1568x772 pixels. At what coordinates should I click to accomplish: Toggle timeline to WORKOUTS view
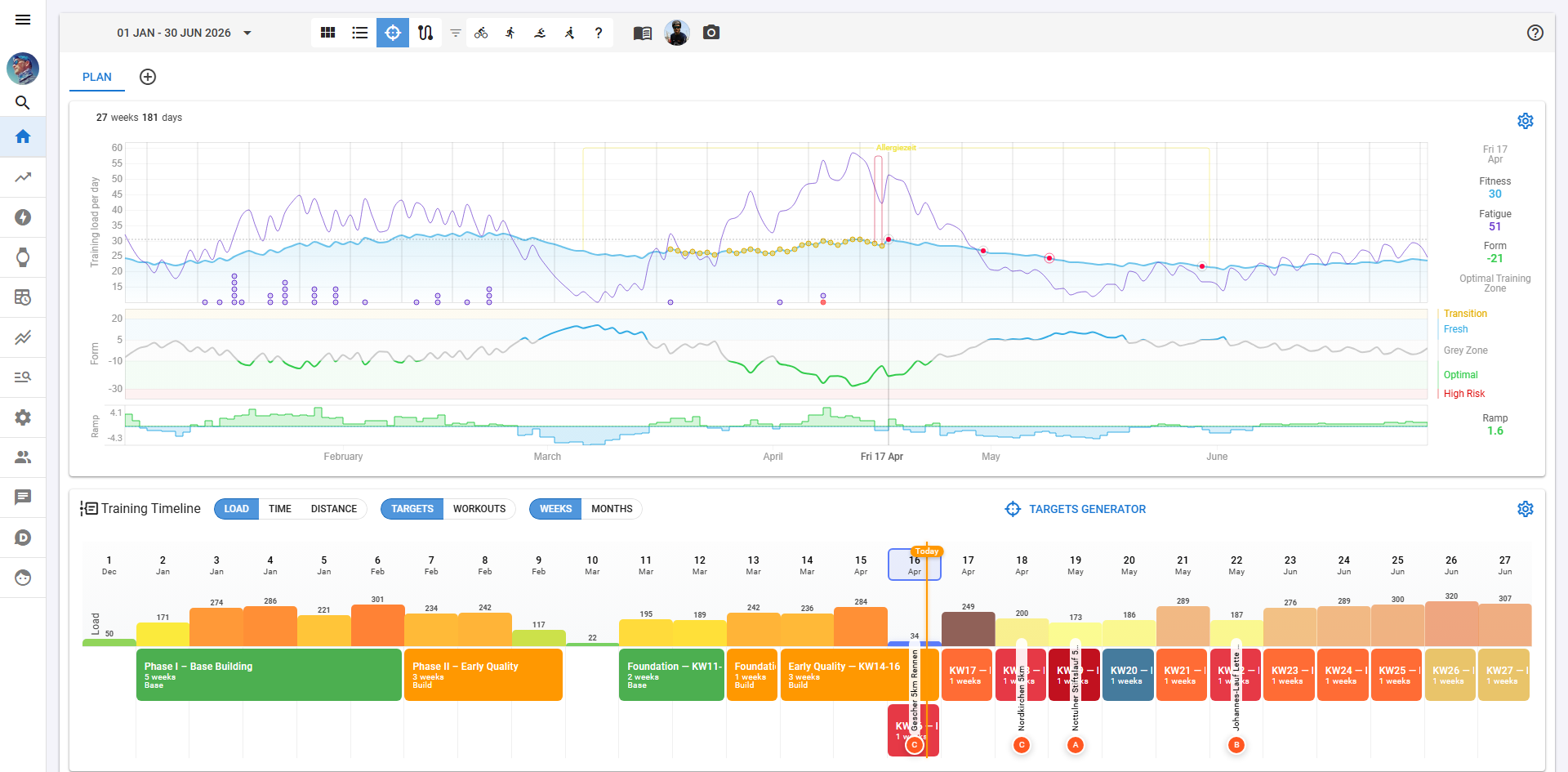pos(479,509)
